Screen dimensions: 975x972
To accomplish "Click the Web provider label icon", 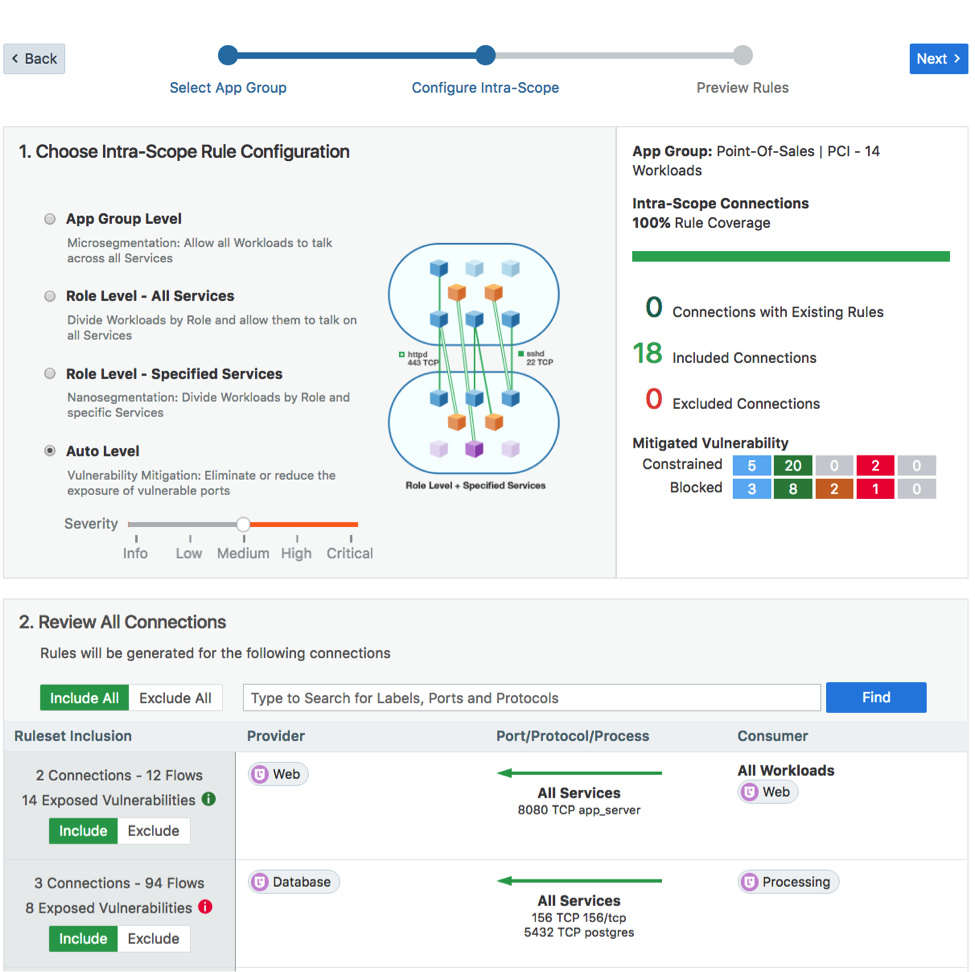I will 260,774.
